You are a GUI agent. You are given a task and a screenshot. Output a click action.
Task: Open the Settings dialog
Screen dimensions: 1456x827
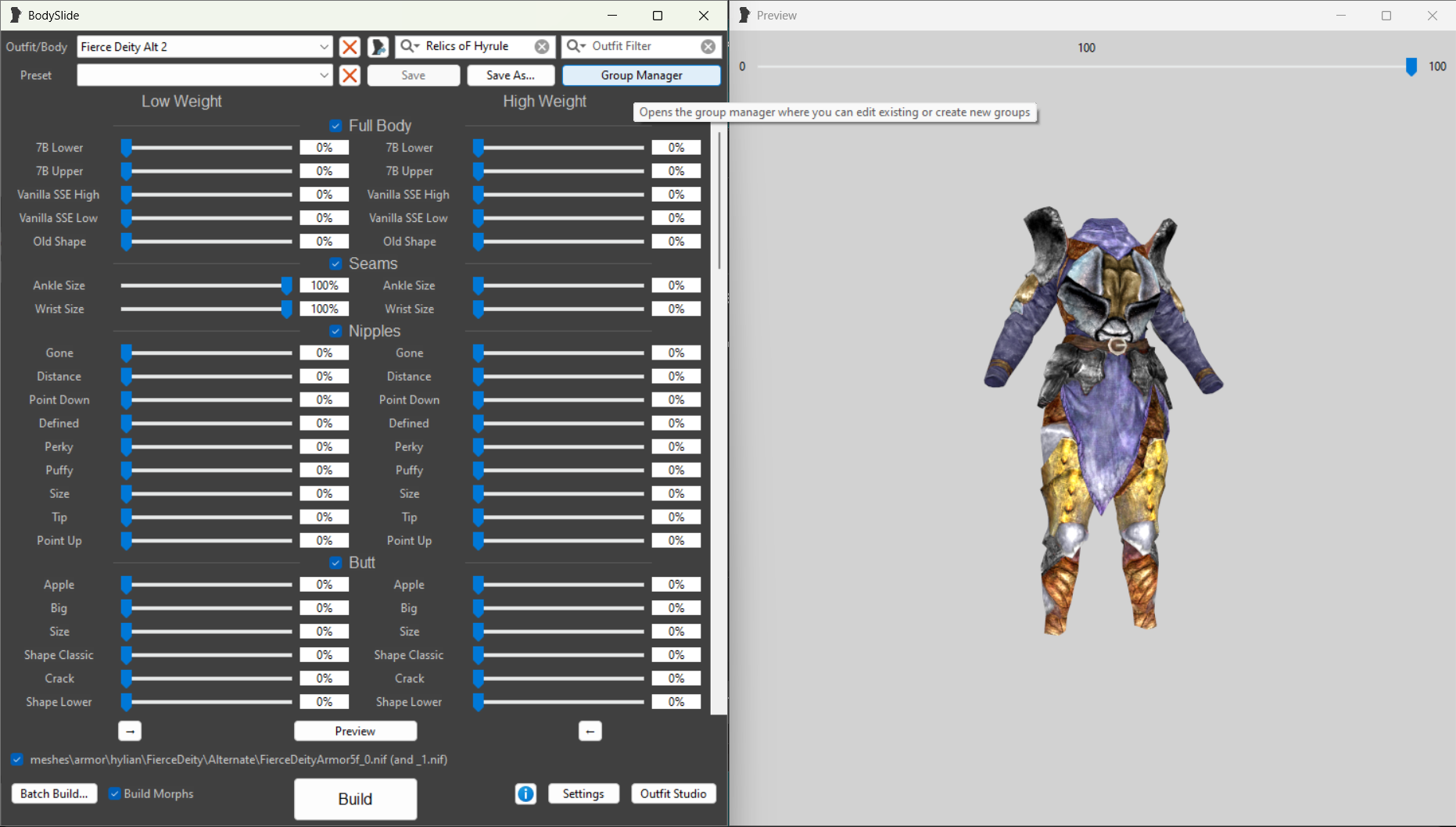(x=583, y=793)
